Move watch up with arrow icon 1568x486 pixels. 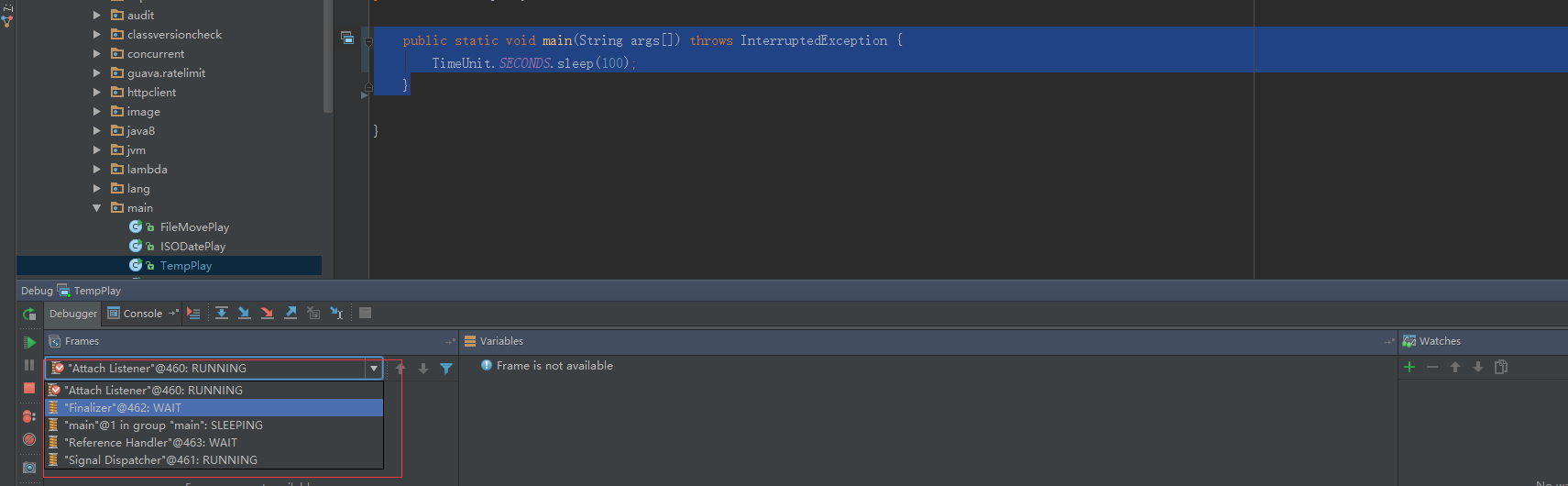tap(1455, 367)
